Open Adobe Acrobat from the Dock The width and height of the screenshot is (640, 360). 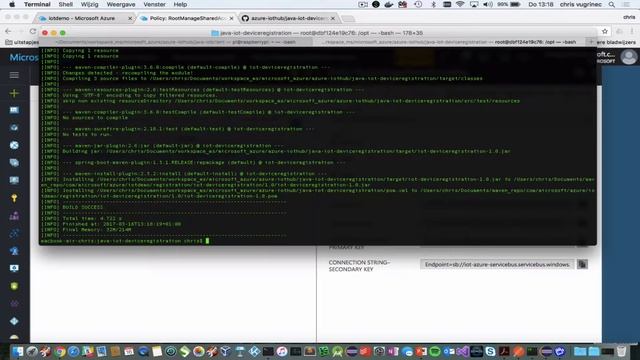(x=504, y=352)
